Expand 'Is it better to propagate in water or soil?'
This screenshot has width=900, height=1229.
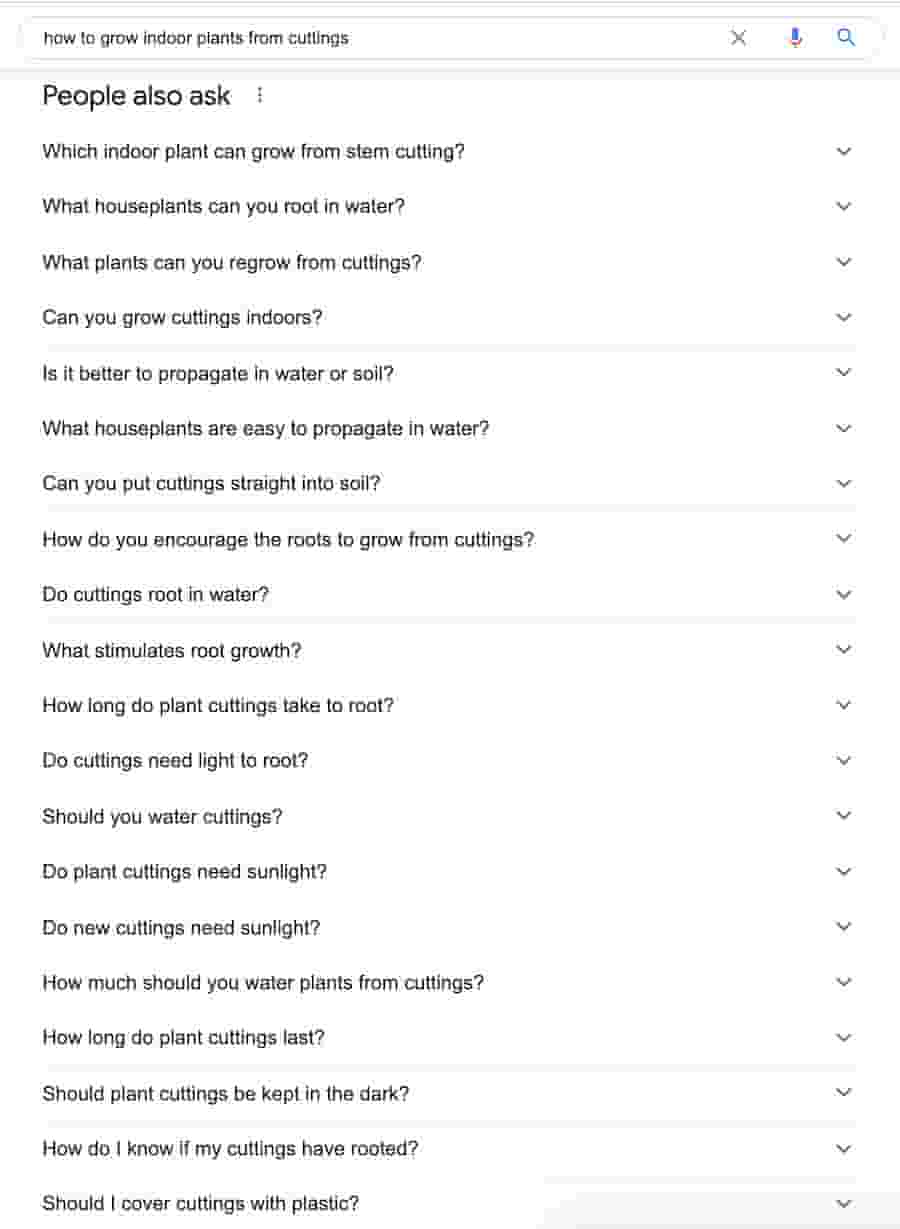(x=843, y=372)
